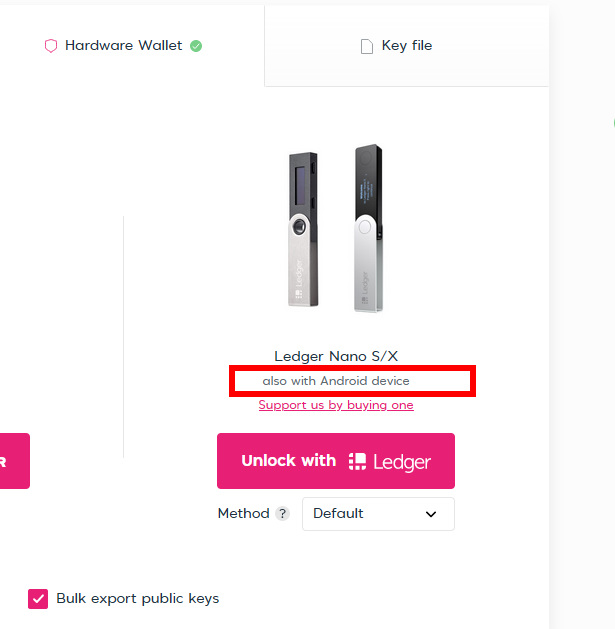The image size is (615, 629).
Task: Follow the 'Support us by buying one' link
Action: click(336, 405)
